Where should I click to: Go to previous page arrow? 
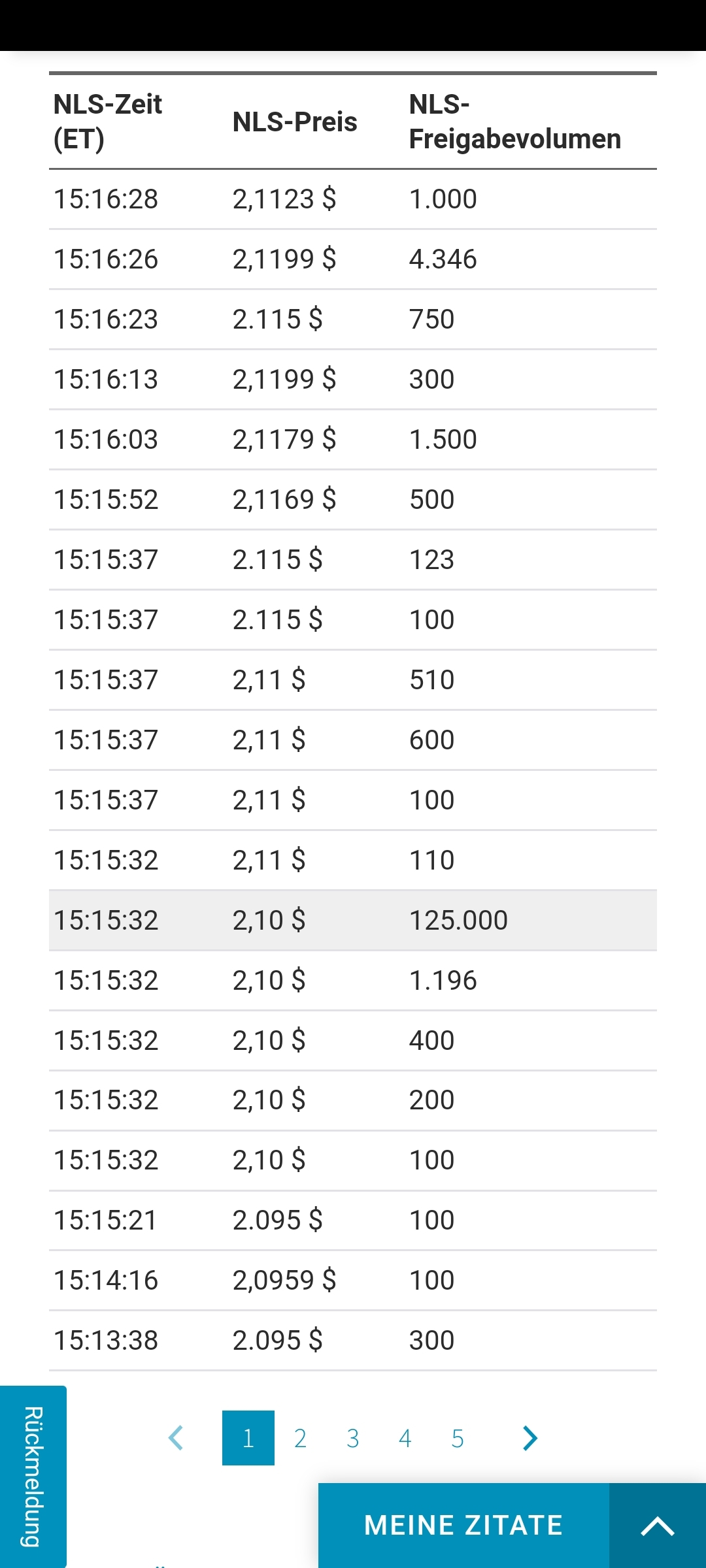tap(176, 1438)
